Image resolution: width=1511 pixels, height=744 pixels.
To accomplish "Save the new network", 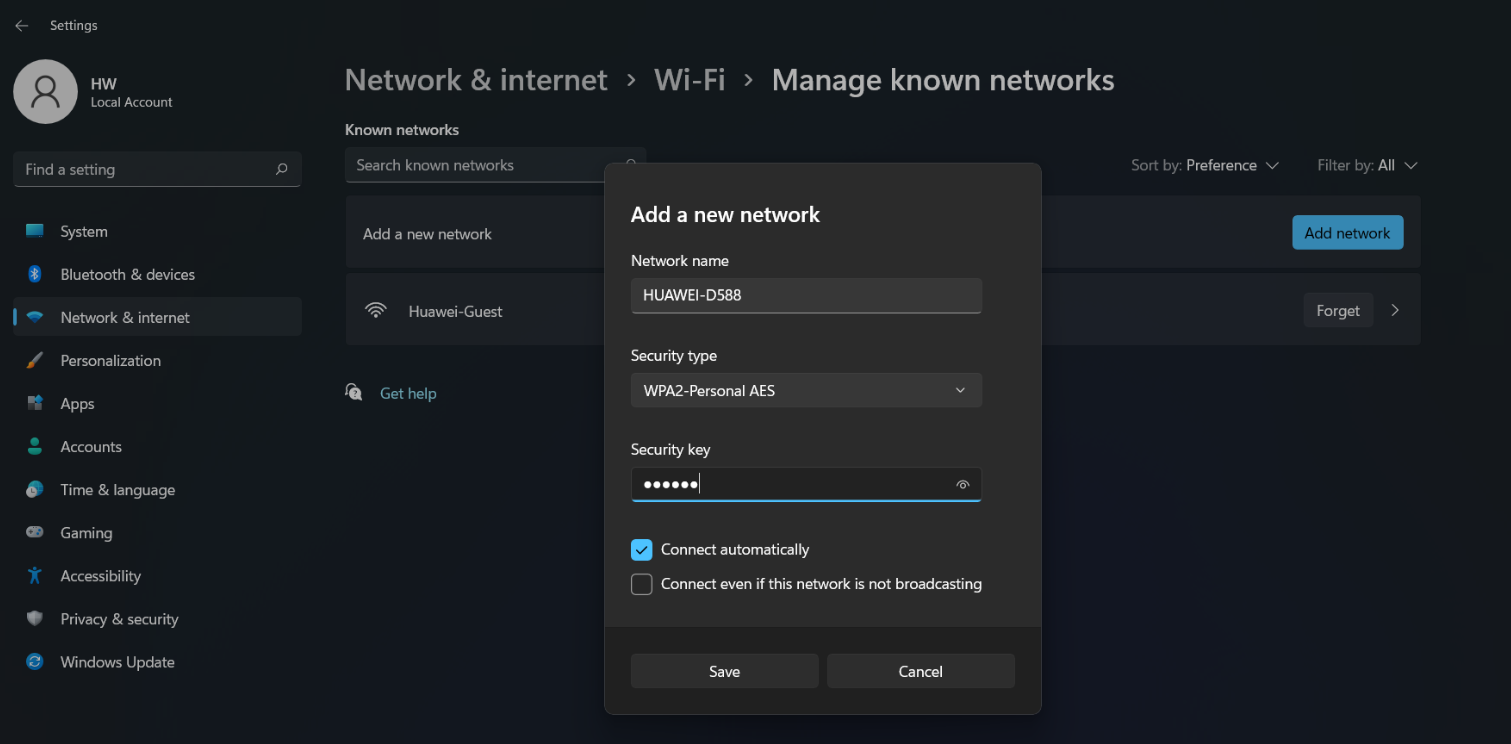I will click(724, 671).
